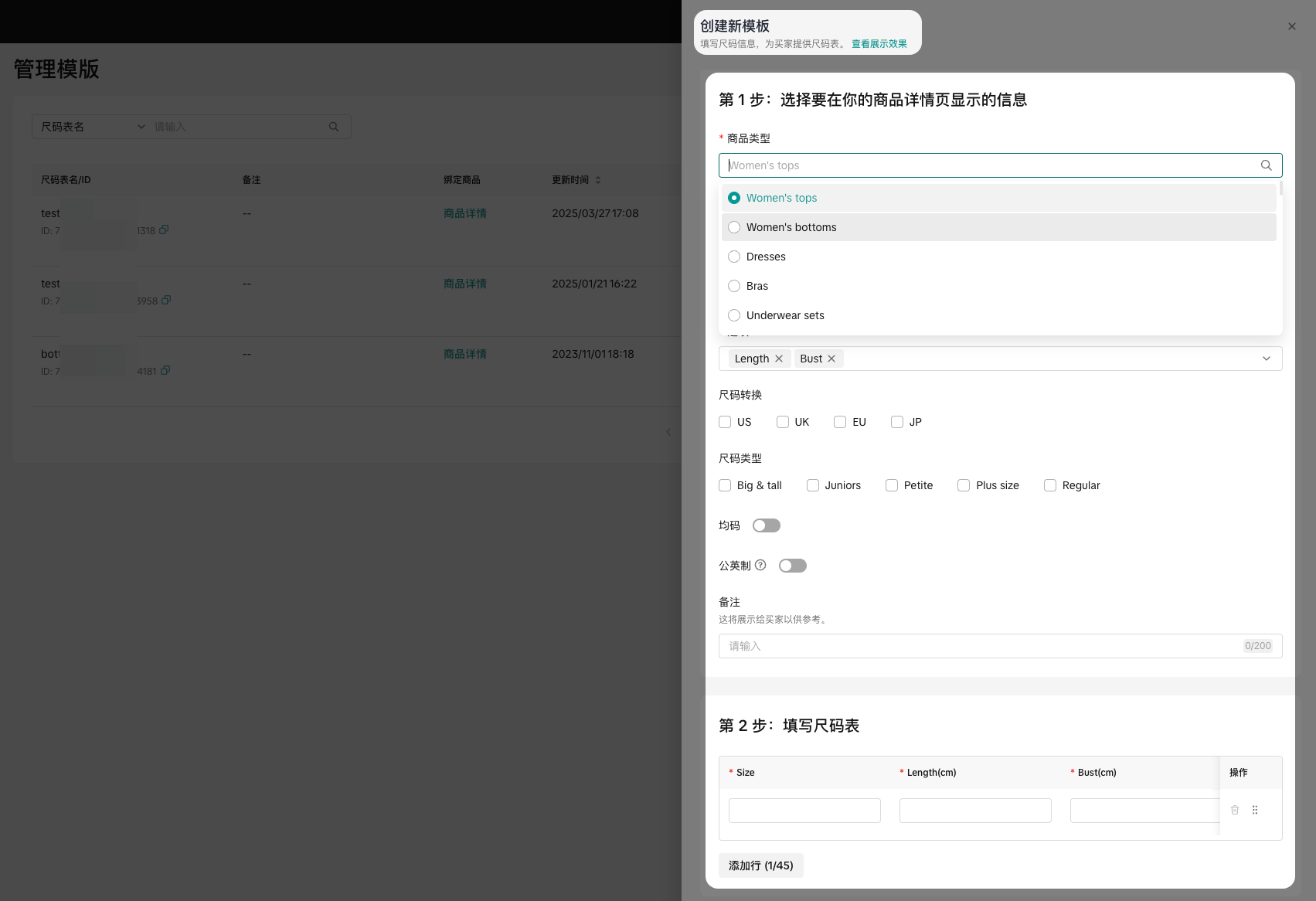
Task: Toggle the 公英制 switch
Action: (x=792, y=566)
